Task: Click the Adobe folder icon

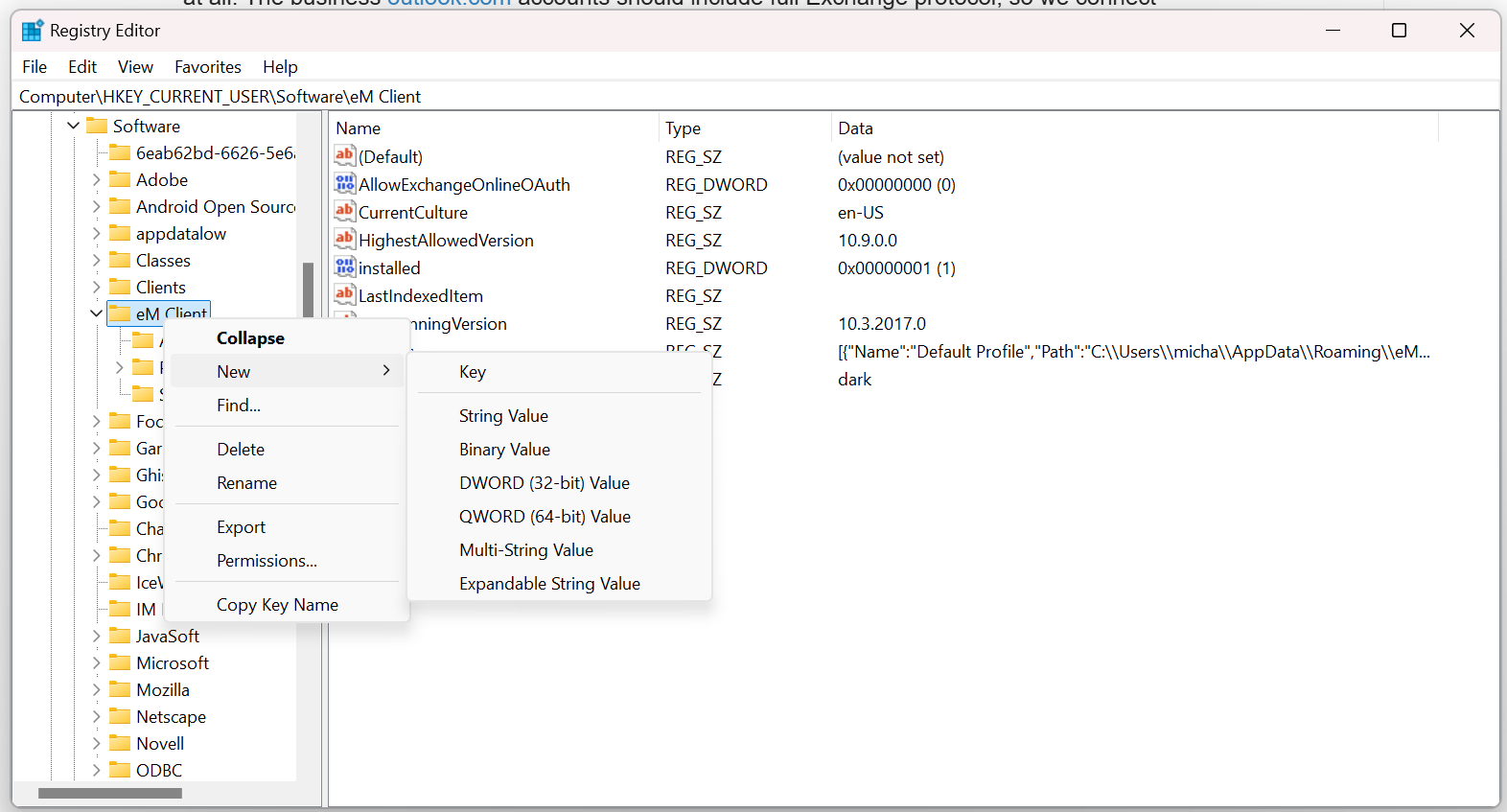Action: [120, 179]
